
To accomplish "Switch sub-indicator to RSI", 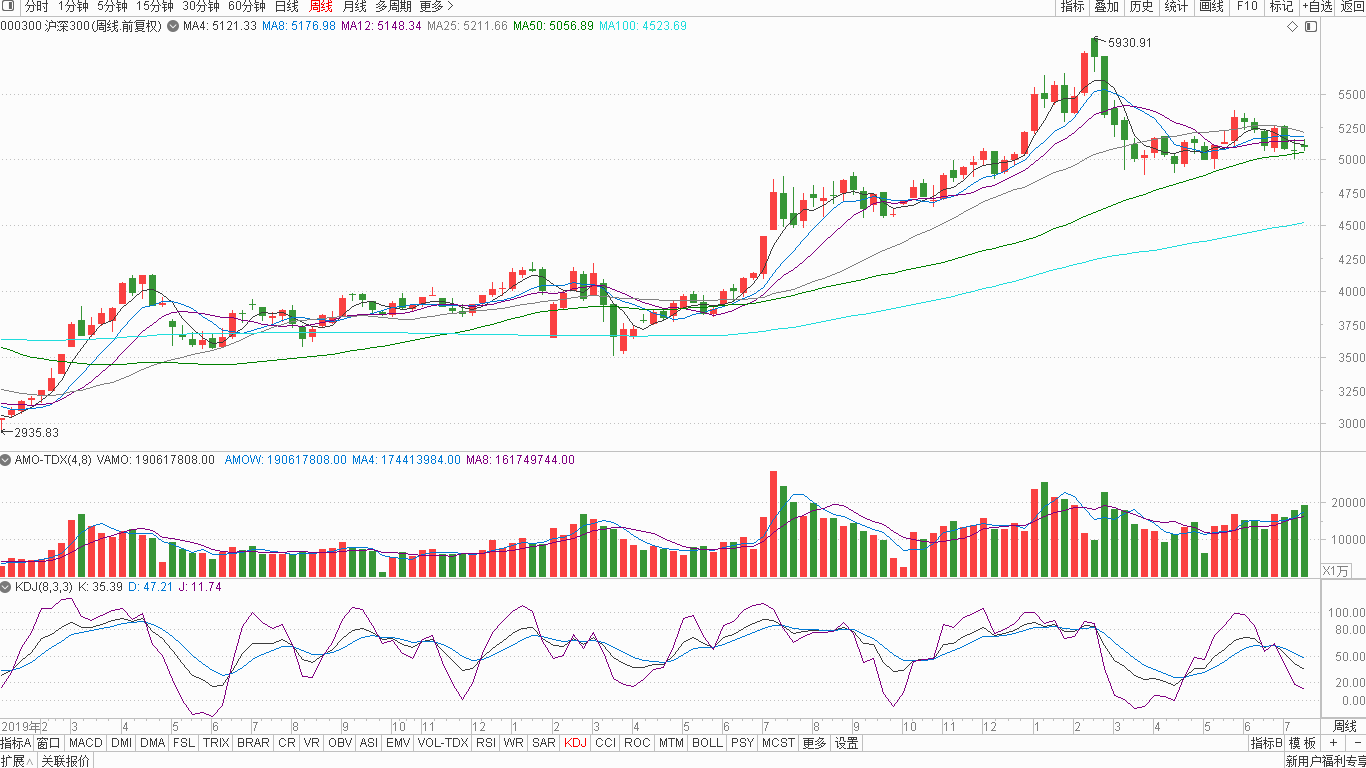I will (486, 743).
